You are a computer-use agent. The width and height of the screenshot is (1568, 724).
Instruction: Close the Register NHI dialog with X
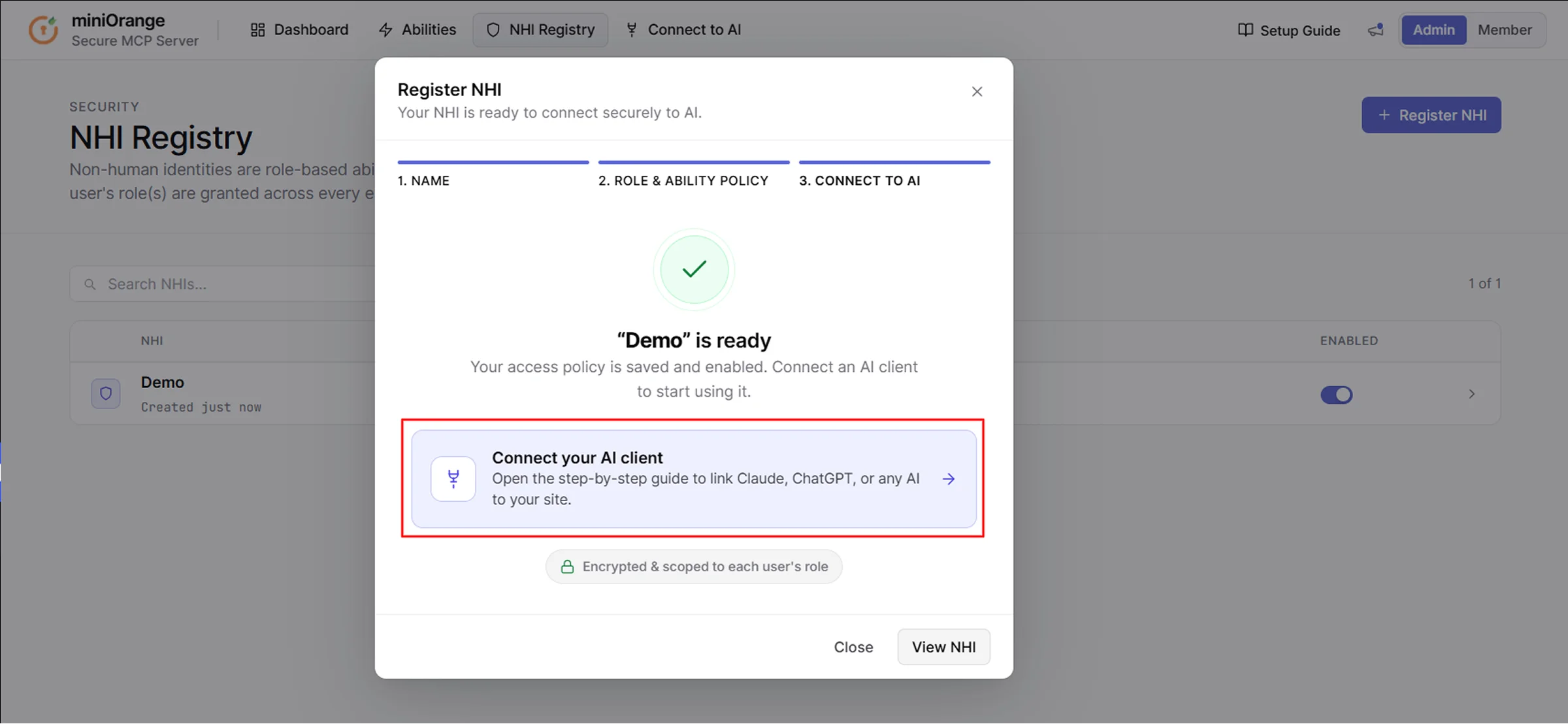977,91
